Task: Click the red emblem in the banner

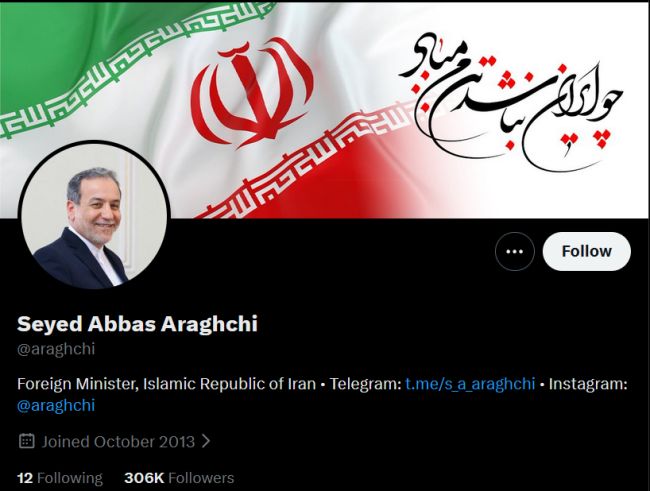Action: 252,93
